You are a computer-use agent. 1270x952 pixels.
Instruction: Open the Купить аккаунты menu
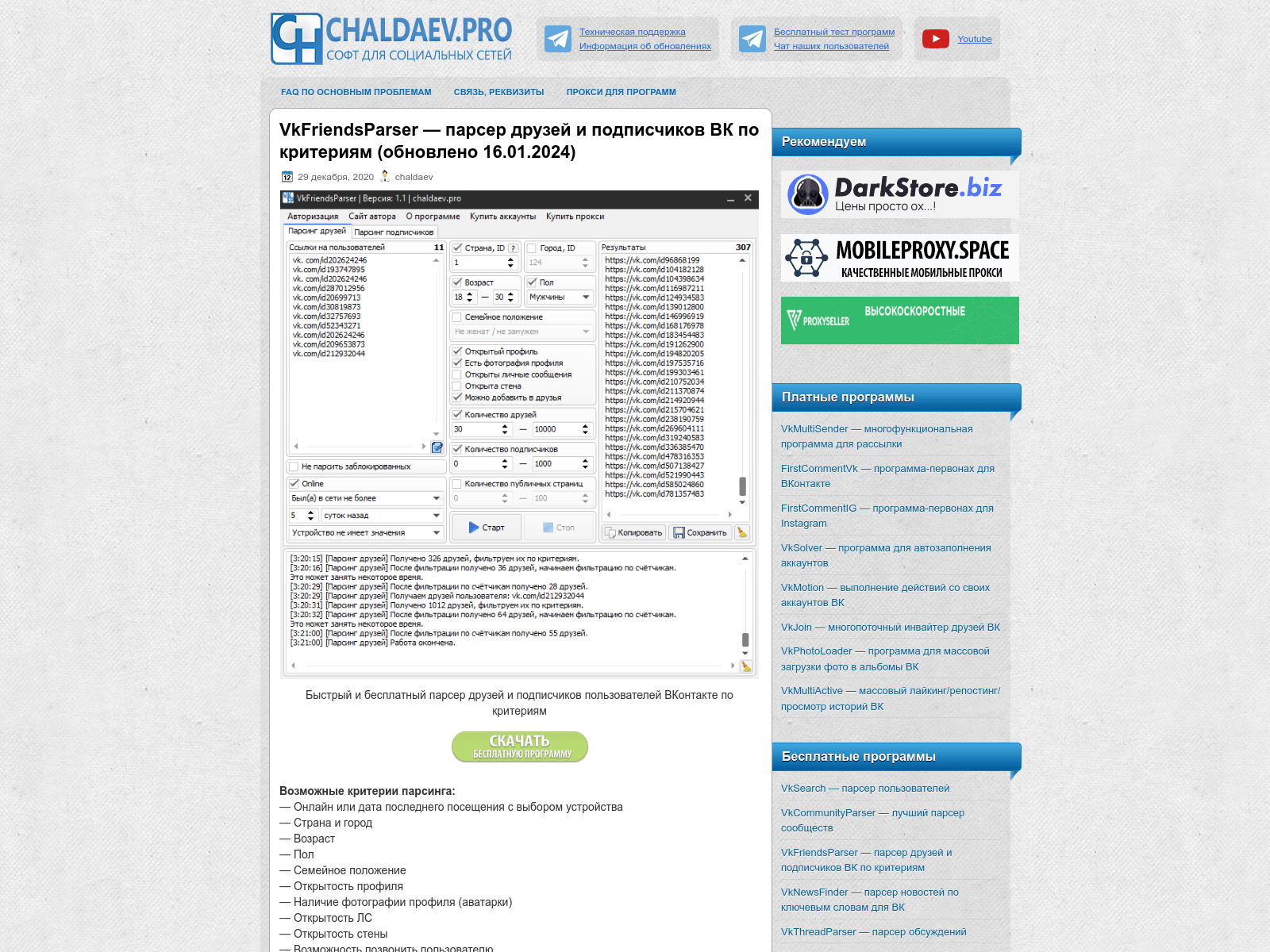[x=502, y=217]
